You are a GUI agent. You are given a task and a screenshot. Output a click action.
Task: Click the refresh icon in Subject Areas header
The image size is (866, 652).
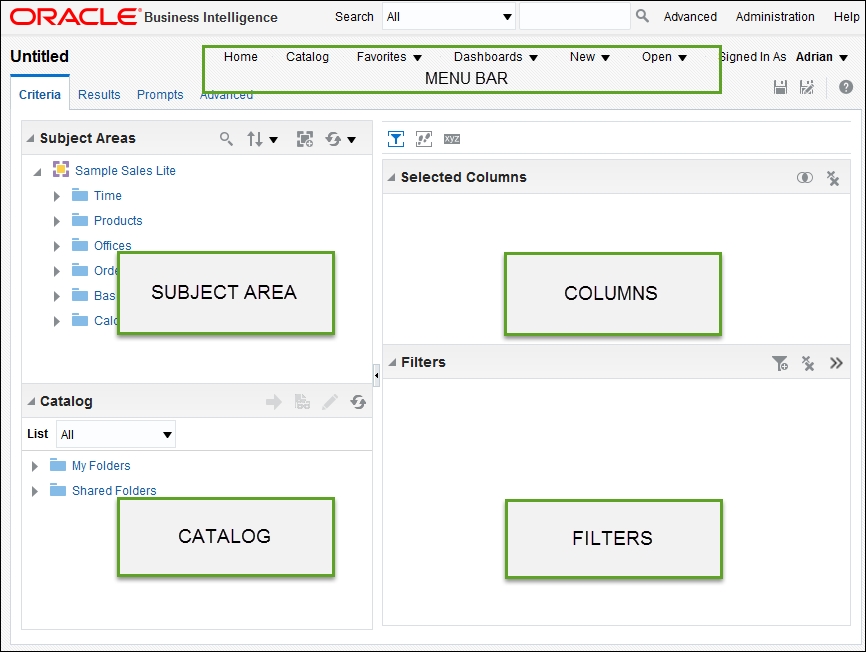coord(333,139)
